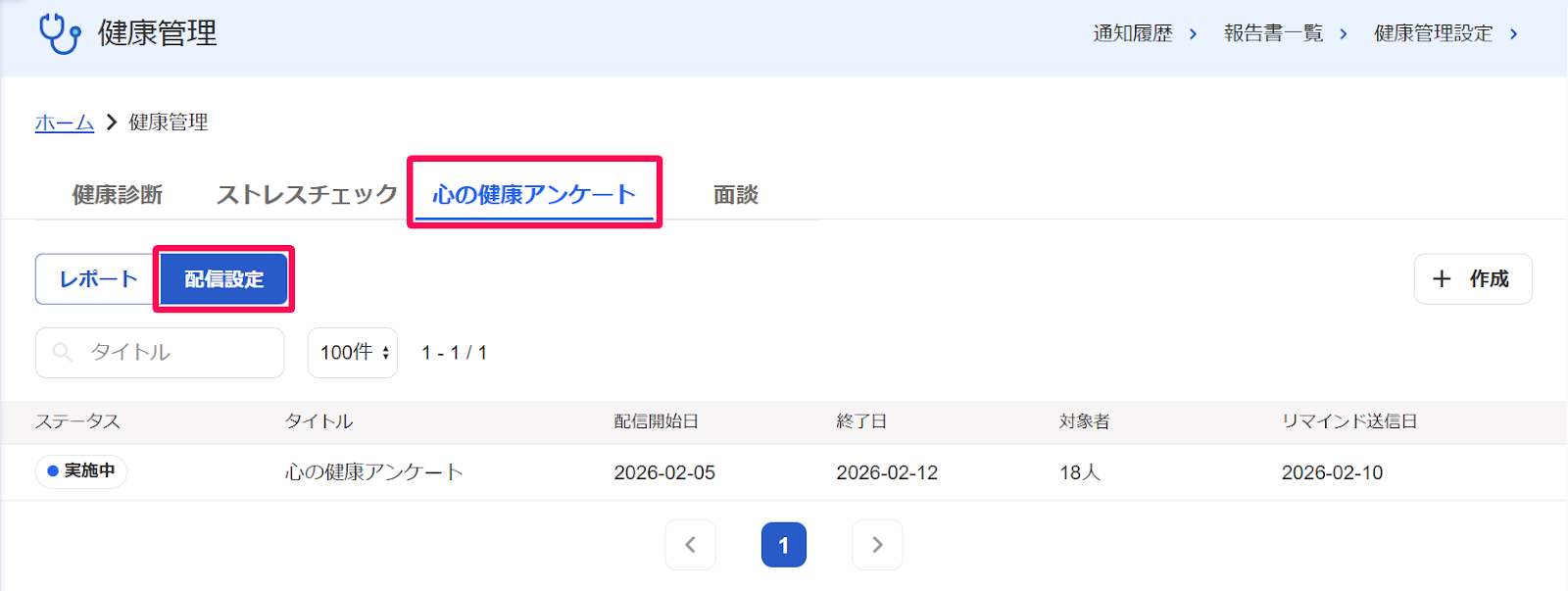
Task: Open the 心の健康アンケート row title
Action: coord(374,472)
